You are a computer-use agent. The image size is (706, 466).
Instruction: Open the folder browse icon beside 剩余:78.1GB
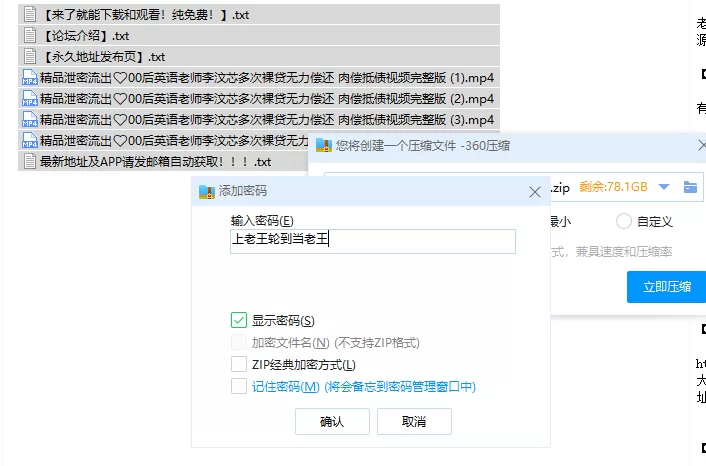[x=690, y=187]
